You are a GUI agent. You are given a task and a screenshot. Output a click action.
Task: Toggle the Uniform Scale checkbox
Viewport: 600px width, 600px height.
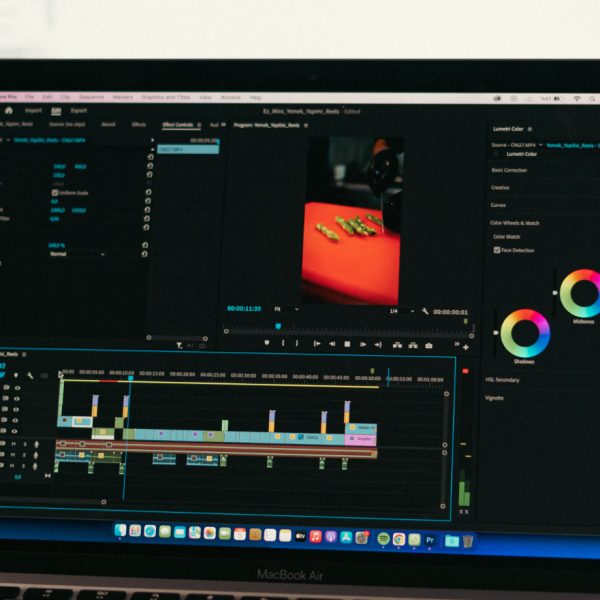click(55, 192)
